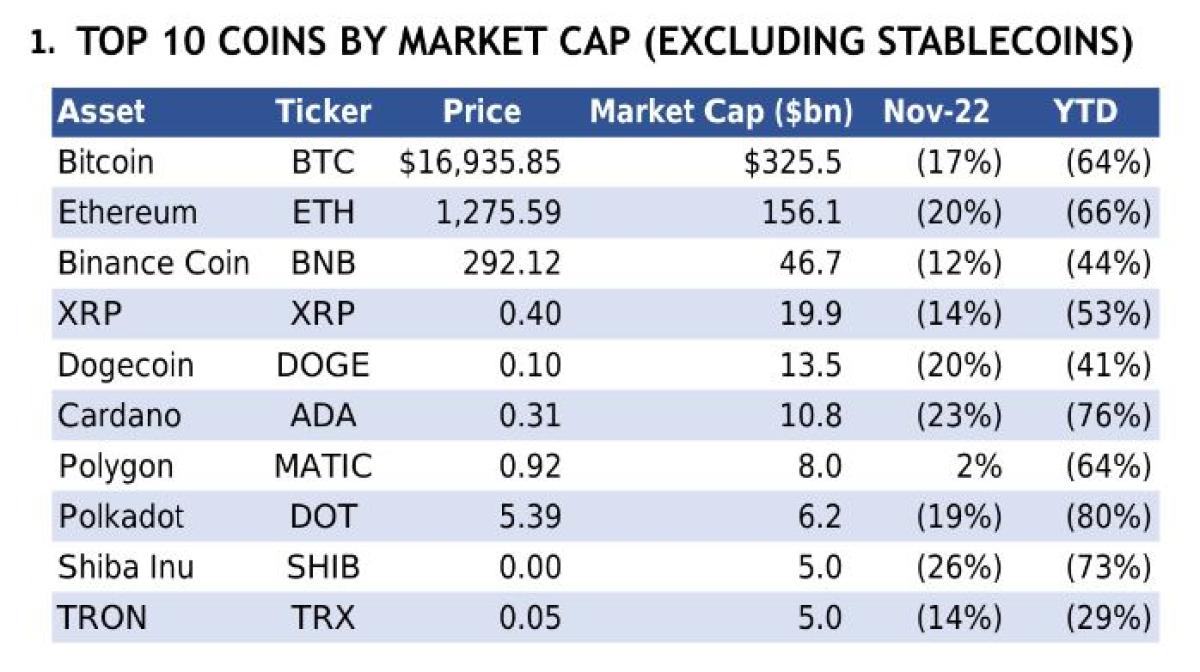The width and height of the screenshot is (1200, 672).
Task: Click the DOGE ticker cell
Action: [x=323, y=365]
